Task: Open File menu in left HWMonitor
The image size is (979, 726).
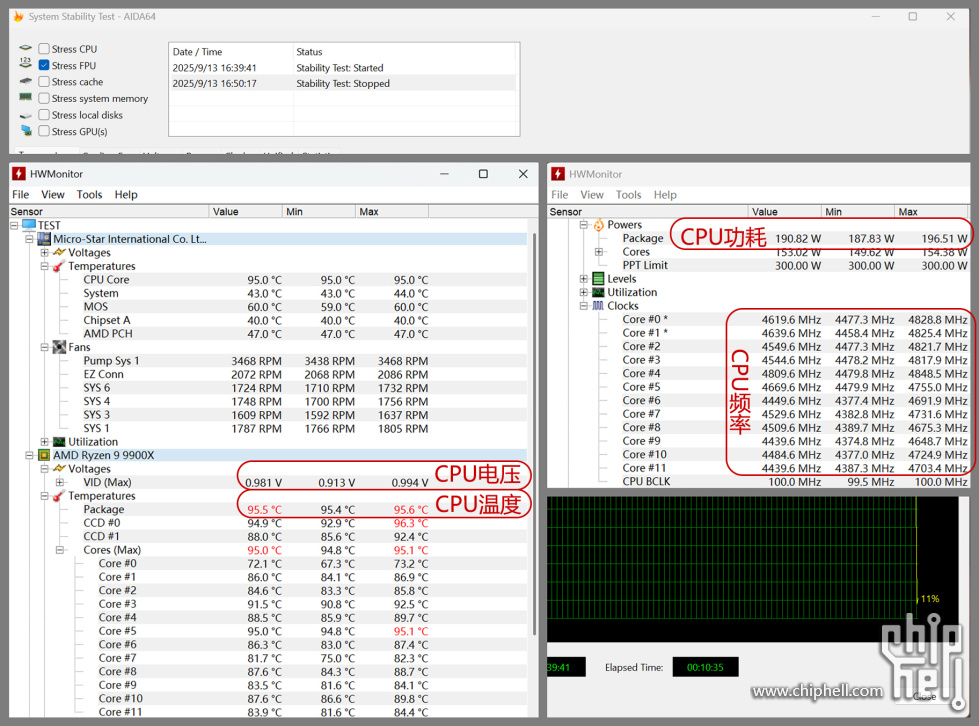Action: click(21, 195)
